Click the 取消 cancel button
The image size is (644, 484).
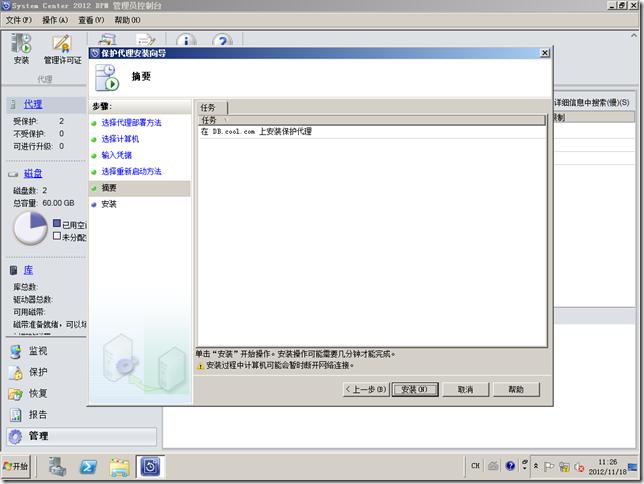click(466, 390)
